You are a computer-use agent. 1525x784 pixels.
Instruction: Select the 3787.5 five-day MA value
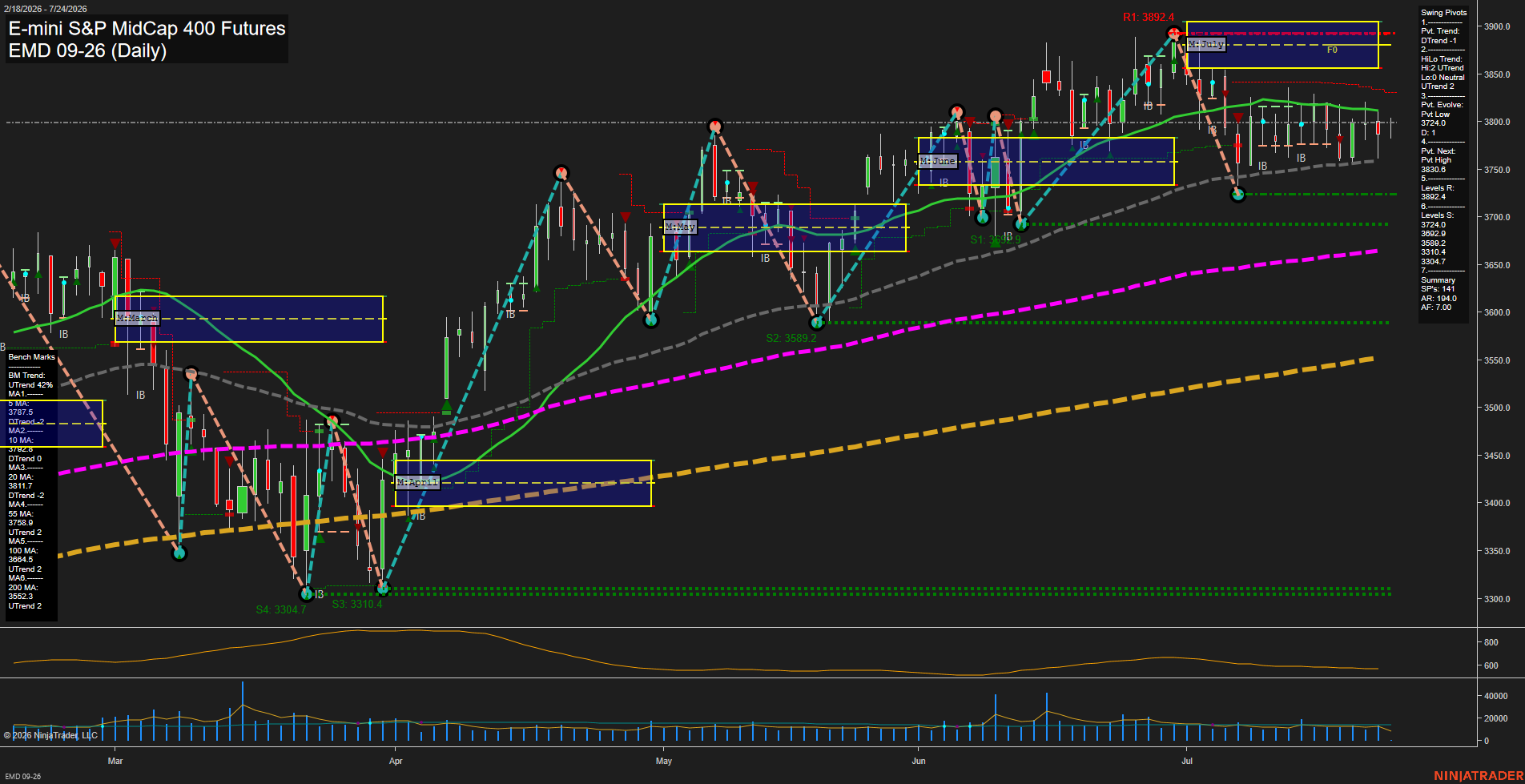pyautogui.click(x=21, y=412)
